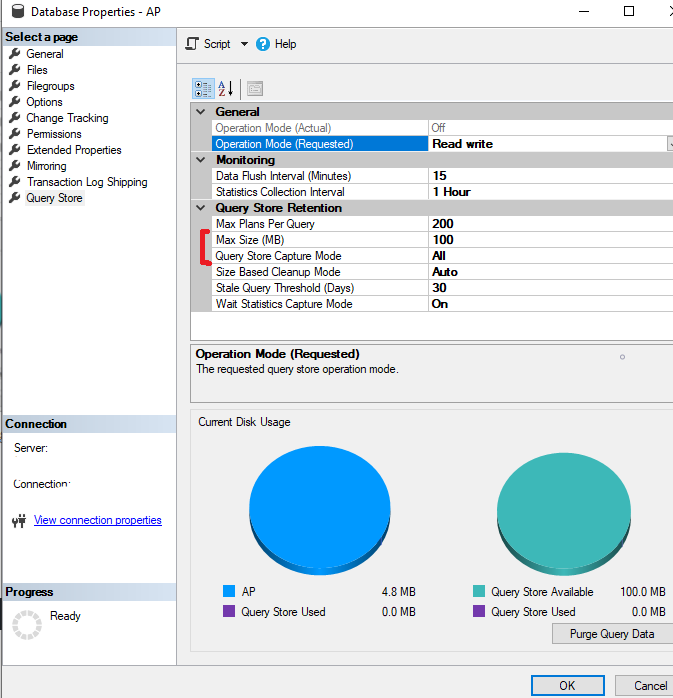Collapse the Monitoring property category
The image size is (673, 698).
[201, 160]
